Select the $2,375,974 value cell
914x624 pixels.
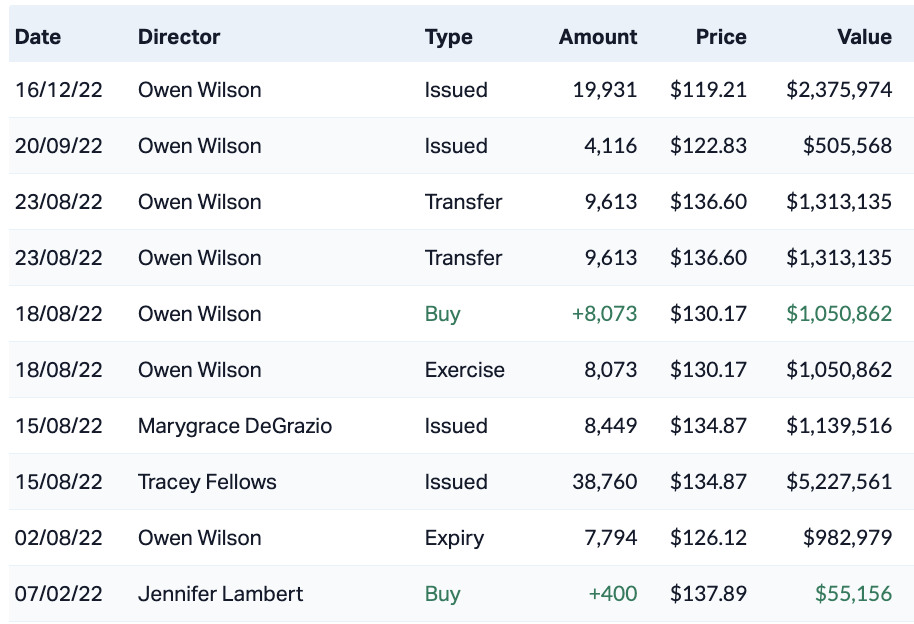[x=839, y=90]
